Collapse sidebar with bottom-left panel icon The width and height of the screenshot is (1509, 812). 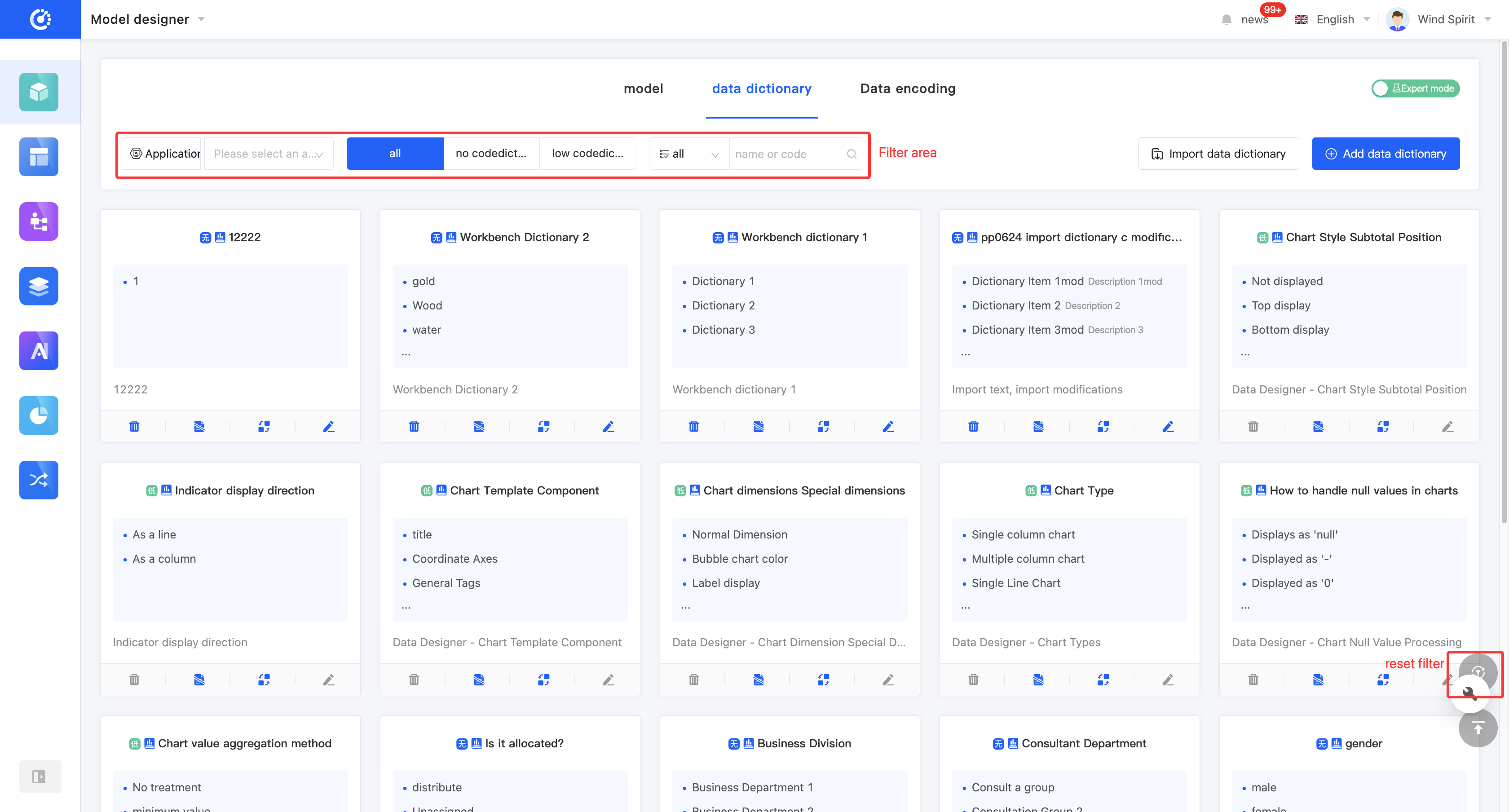(x=39, y=776)
